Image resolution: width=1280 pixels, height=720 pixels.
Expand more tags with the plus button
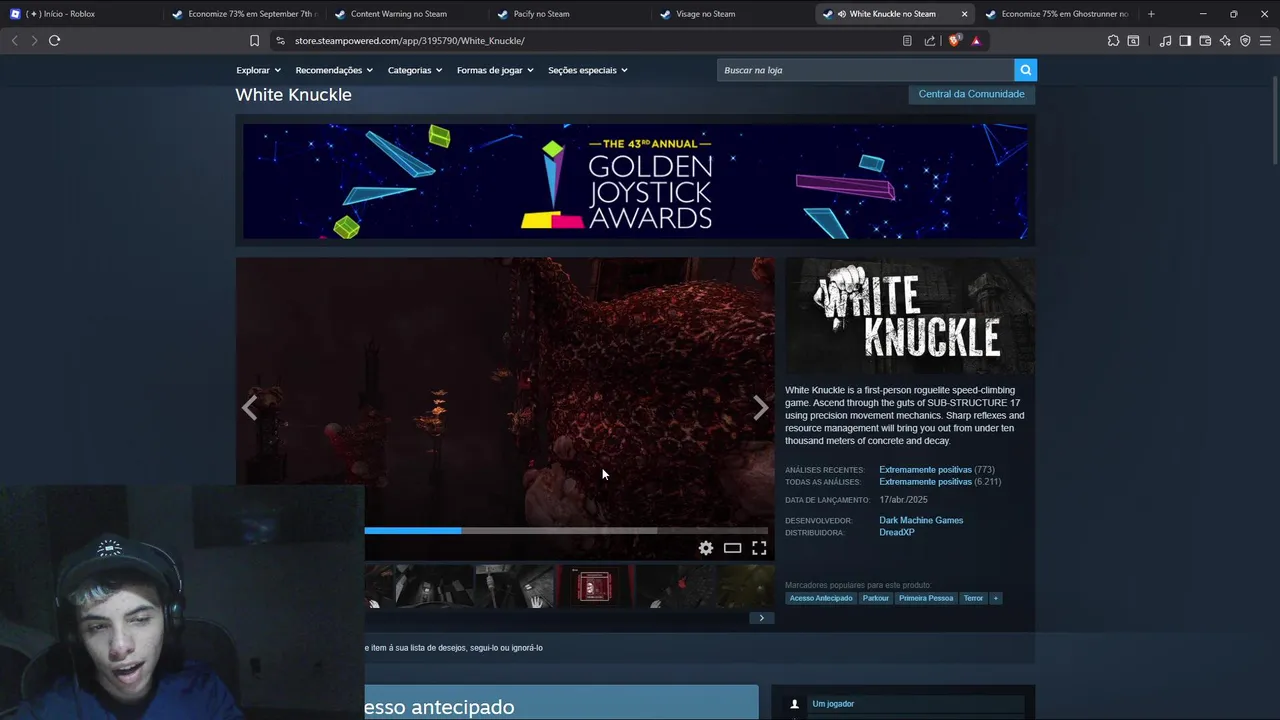(x=995, y=598)
